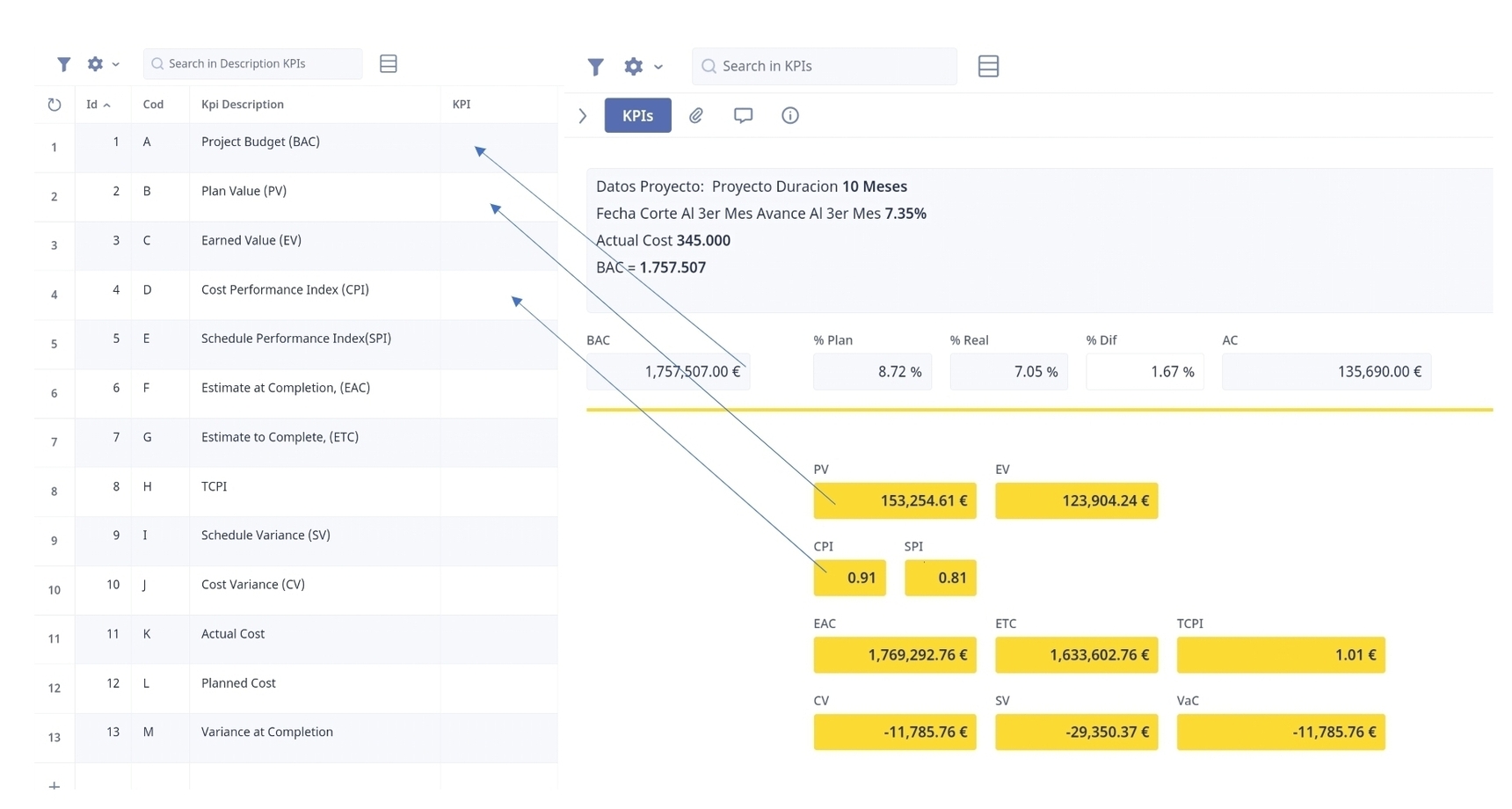The width and height of the screenshot is (1512, 809).
Task: Click the Kpi Description column header
Action: click(243, 105)
